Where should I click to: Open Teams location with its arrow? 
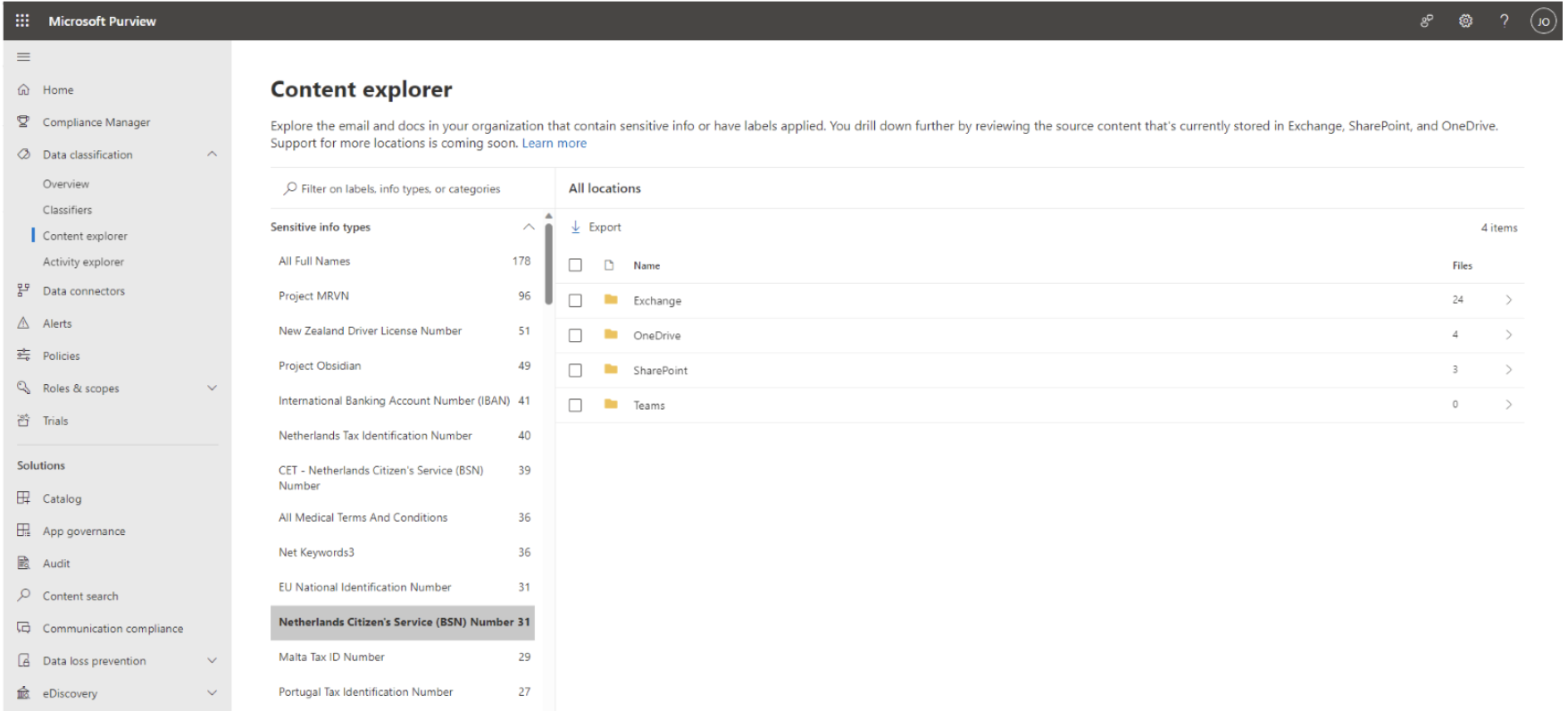[x=1508, y=405]
